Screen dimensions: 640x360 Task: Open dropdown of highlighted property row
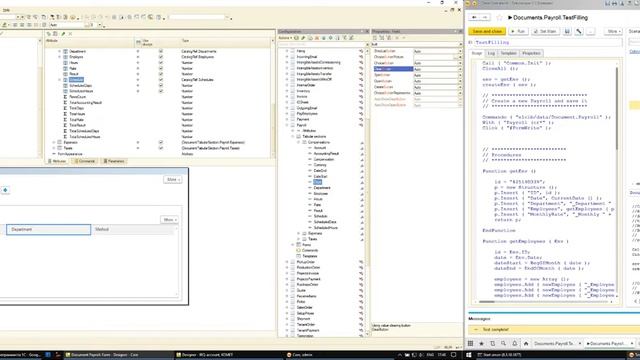point(460,69)
